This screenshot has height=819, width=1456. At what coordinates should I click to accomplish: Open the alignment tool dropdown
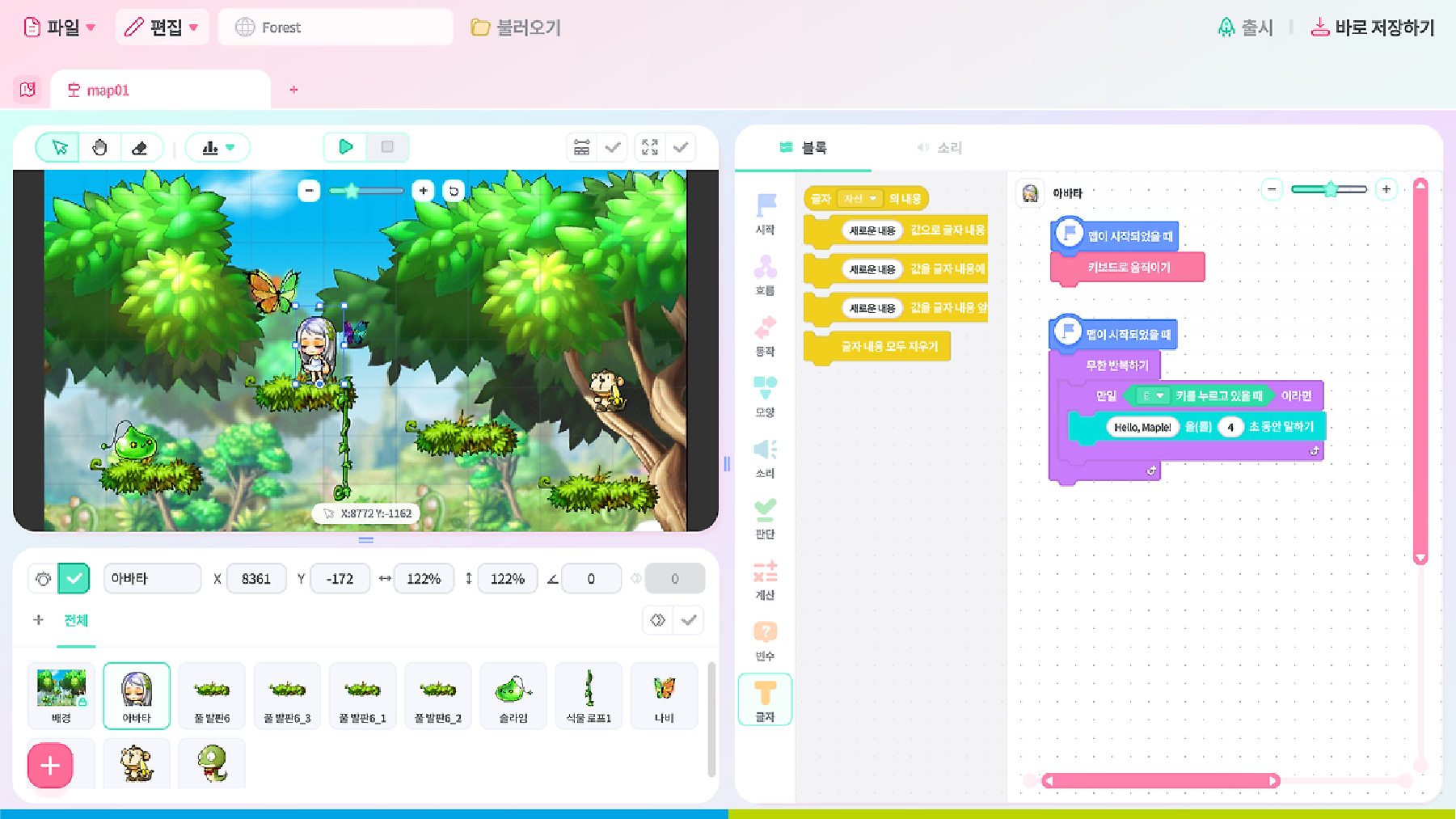[217, 147]
